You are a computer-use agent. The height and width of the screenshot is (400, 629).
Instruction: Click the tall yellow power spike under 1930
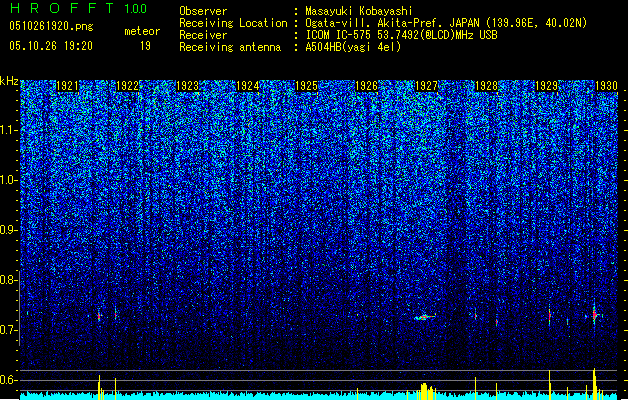click(x=594, y=384)
